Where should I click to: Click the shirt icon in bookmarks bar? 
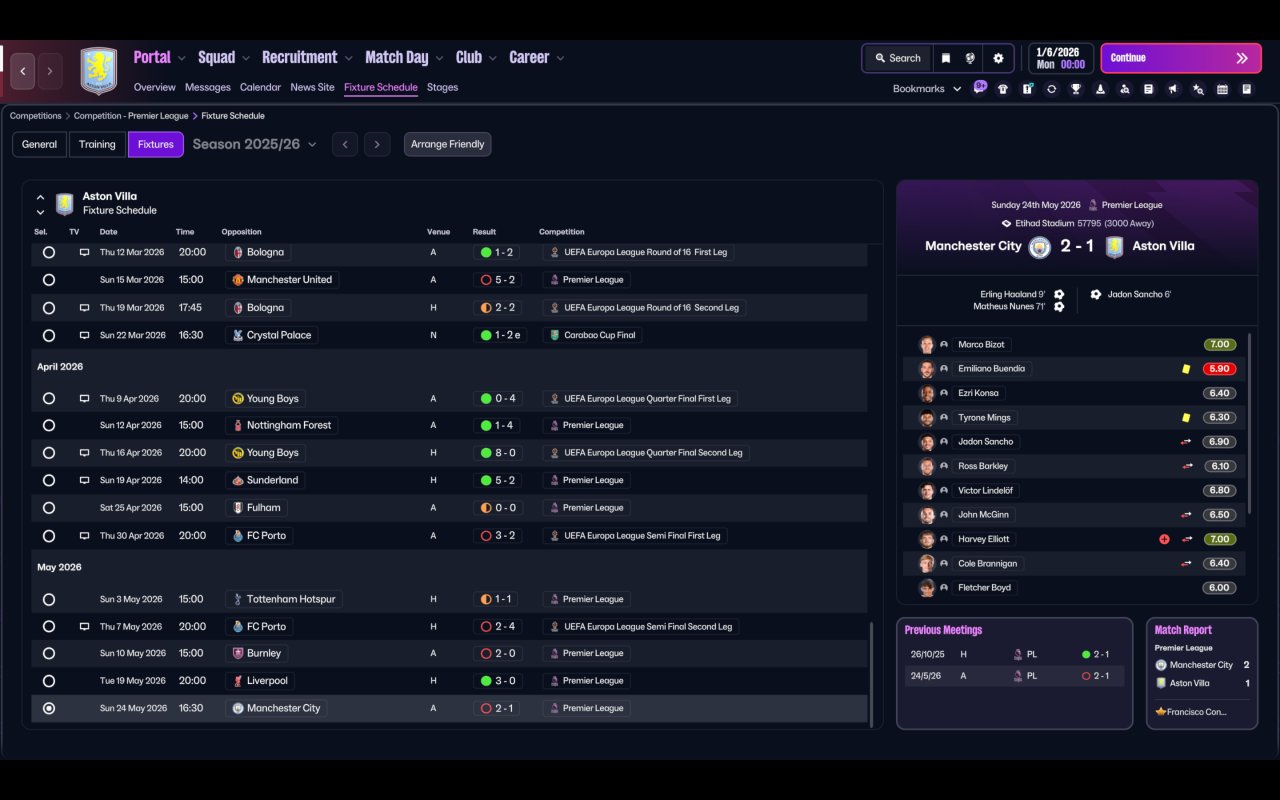click(x=1003, y=89)
